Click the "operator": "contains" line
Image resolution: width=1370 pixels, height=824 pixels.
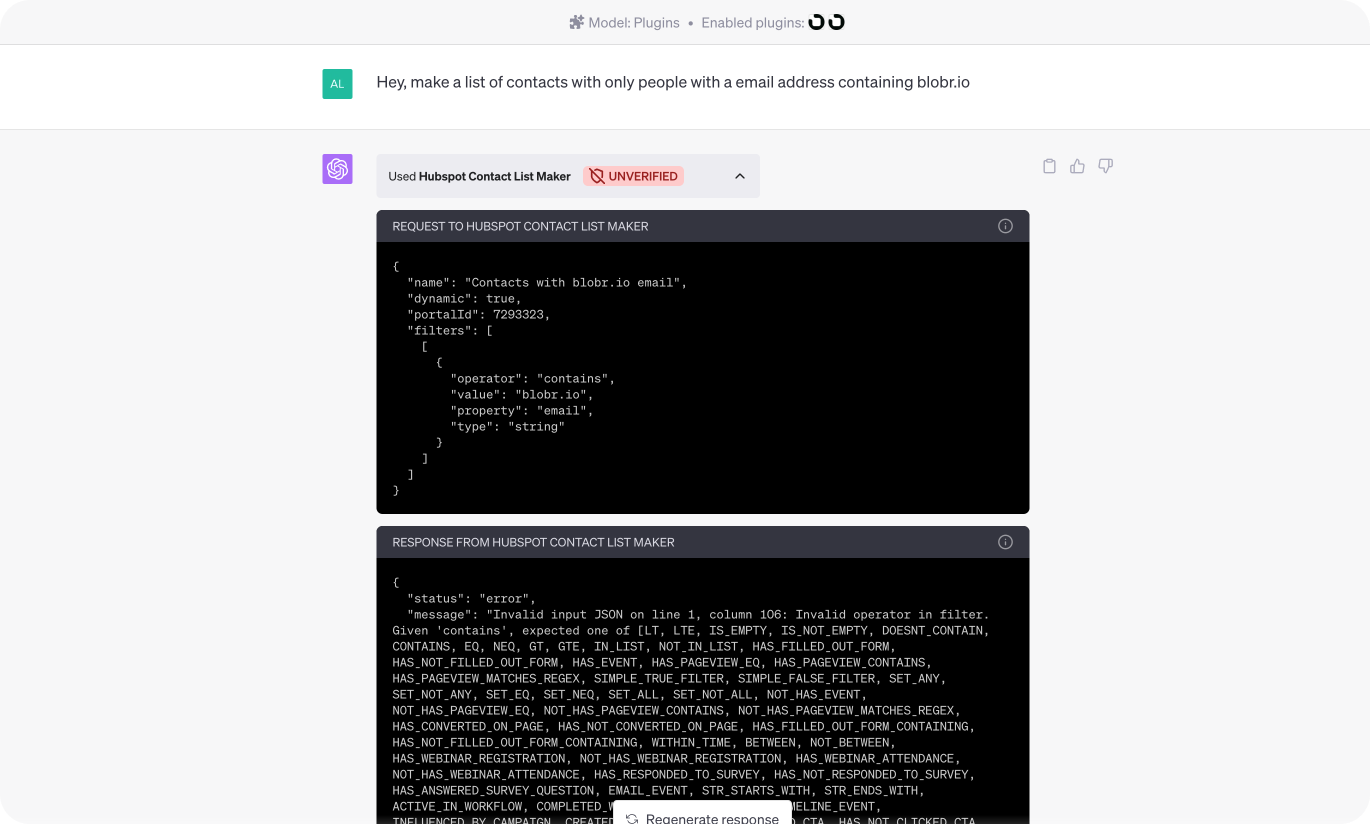click(533, 378)
